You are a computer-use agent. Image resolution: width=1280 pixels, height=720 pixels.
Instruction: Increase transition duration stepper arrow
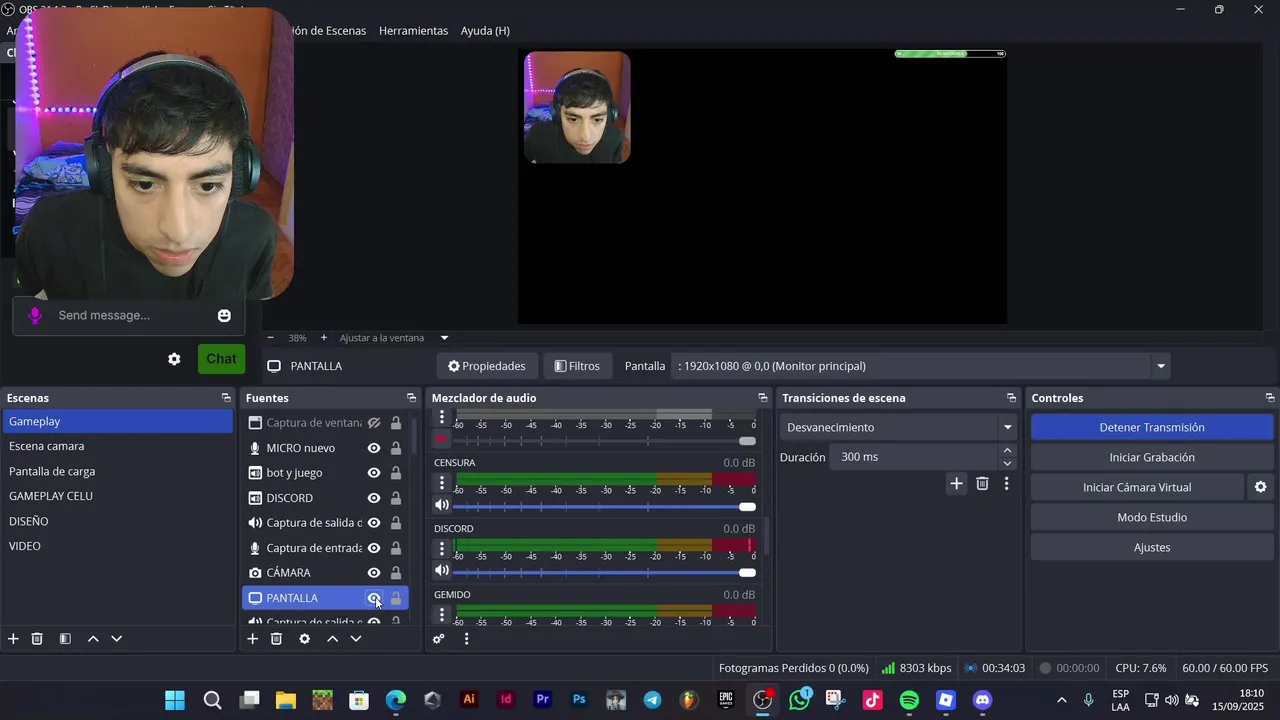[x=1007, y=451]
